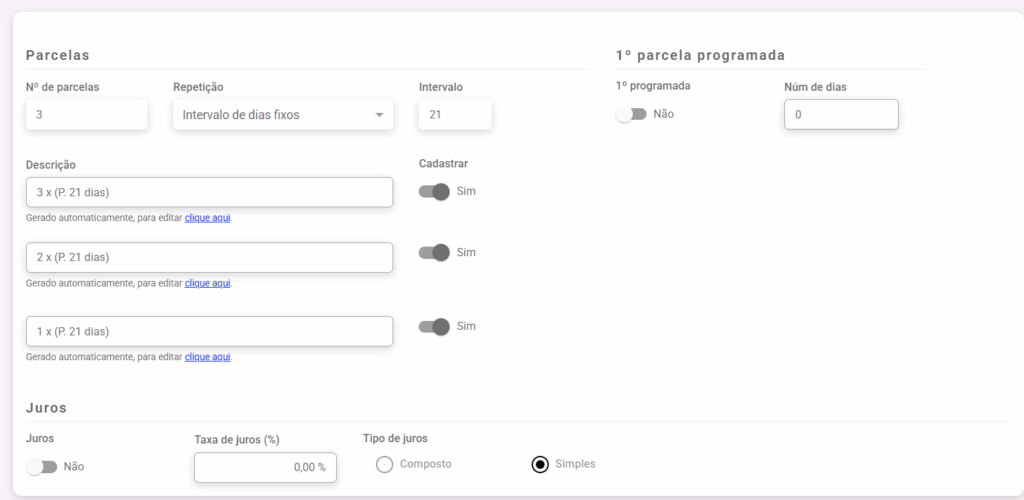The image size is (1024, 500).
Task: Click 'clique aqui' link under 2 x description
Action: tap(208, 283)
